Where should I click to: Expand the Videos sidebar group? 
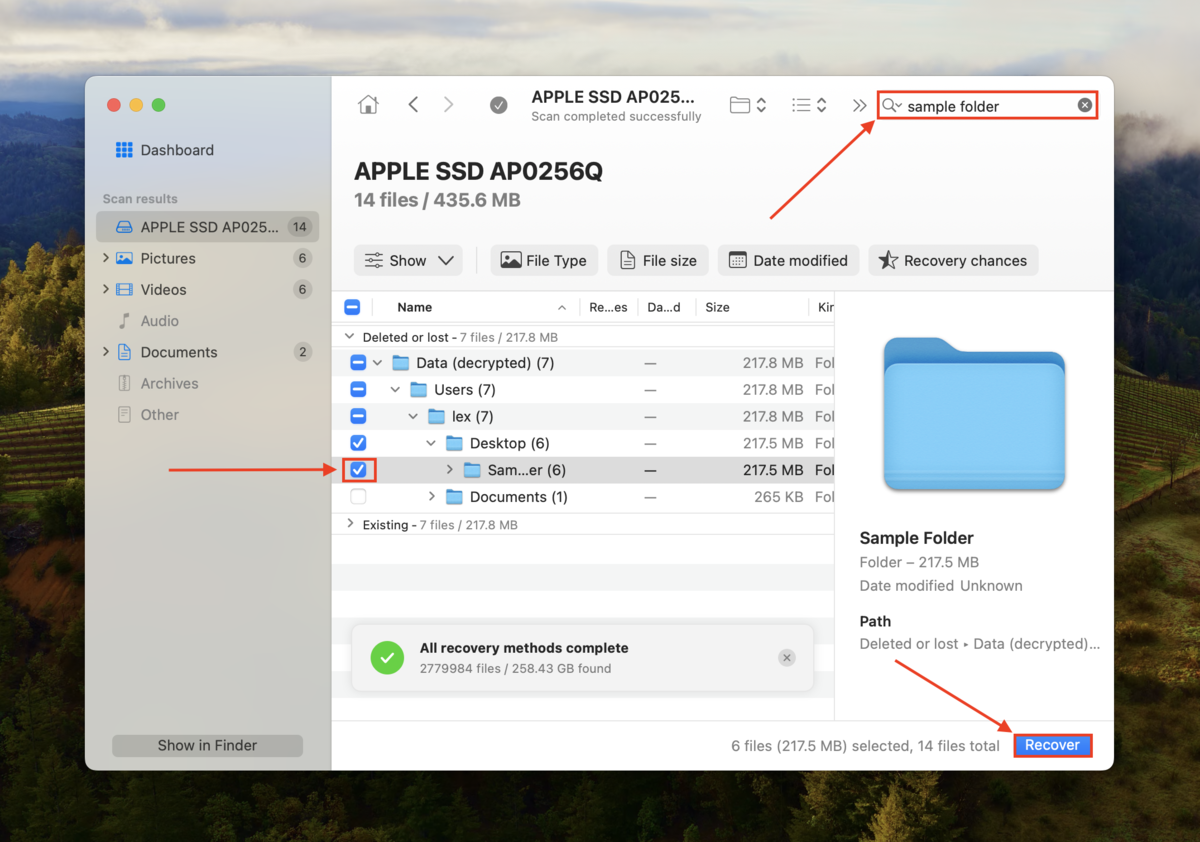106,289
